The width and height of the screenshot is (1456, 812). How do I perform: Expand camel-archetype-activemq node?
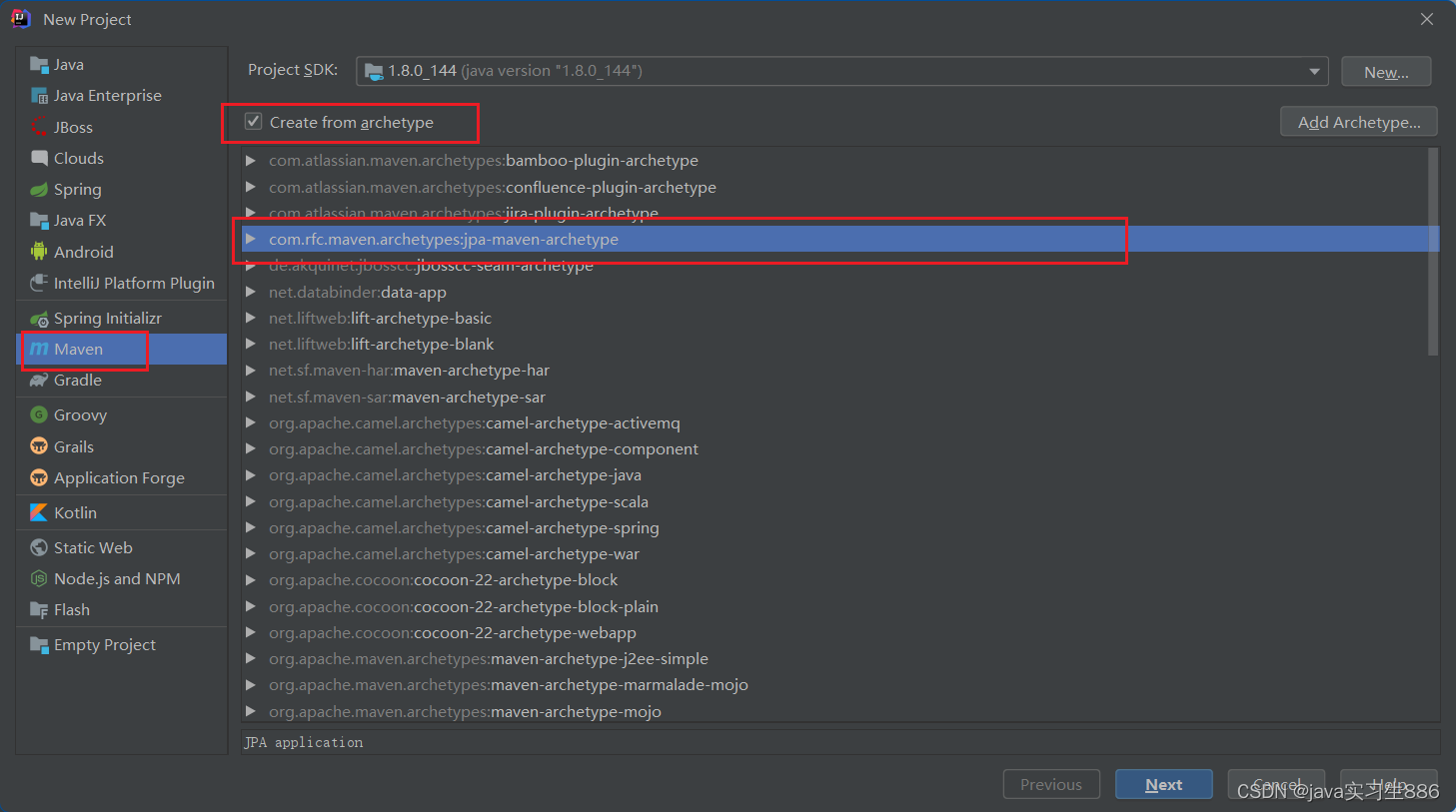(251, 422)
